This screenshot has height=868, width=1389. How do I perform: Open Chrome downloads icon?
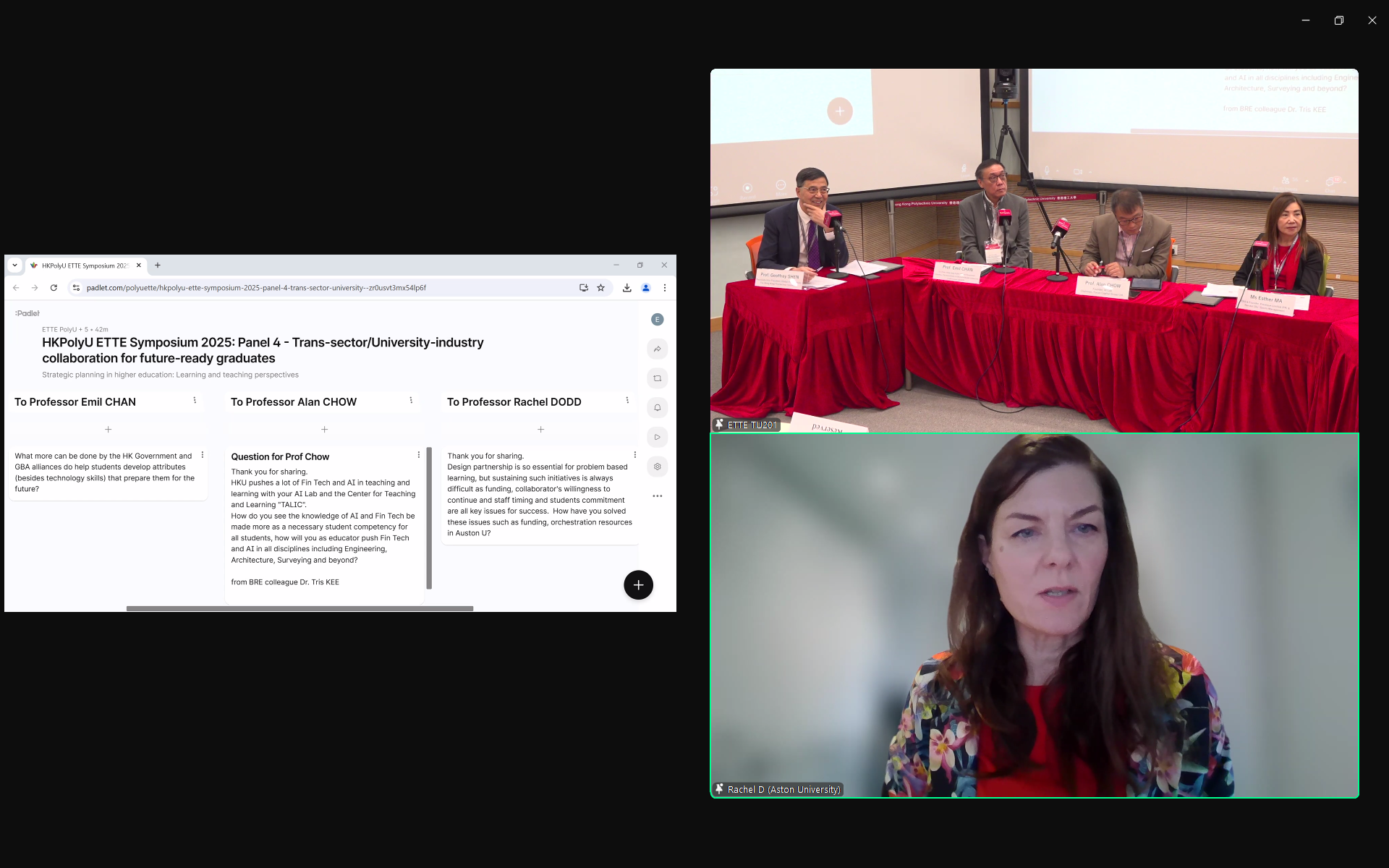(626, 288)
